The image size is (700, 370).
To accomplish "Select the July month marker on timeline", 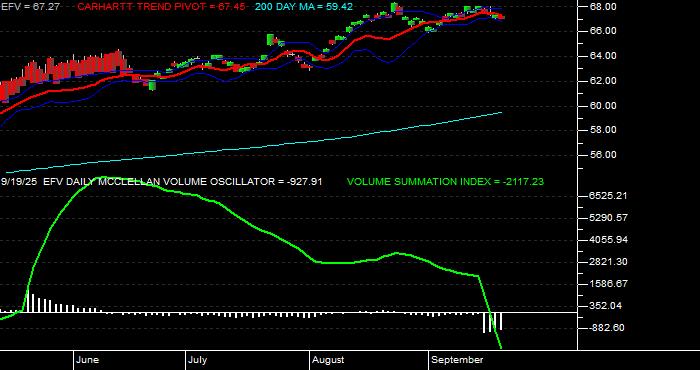I will (x=197, y=360).
